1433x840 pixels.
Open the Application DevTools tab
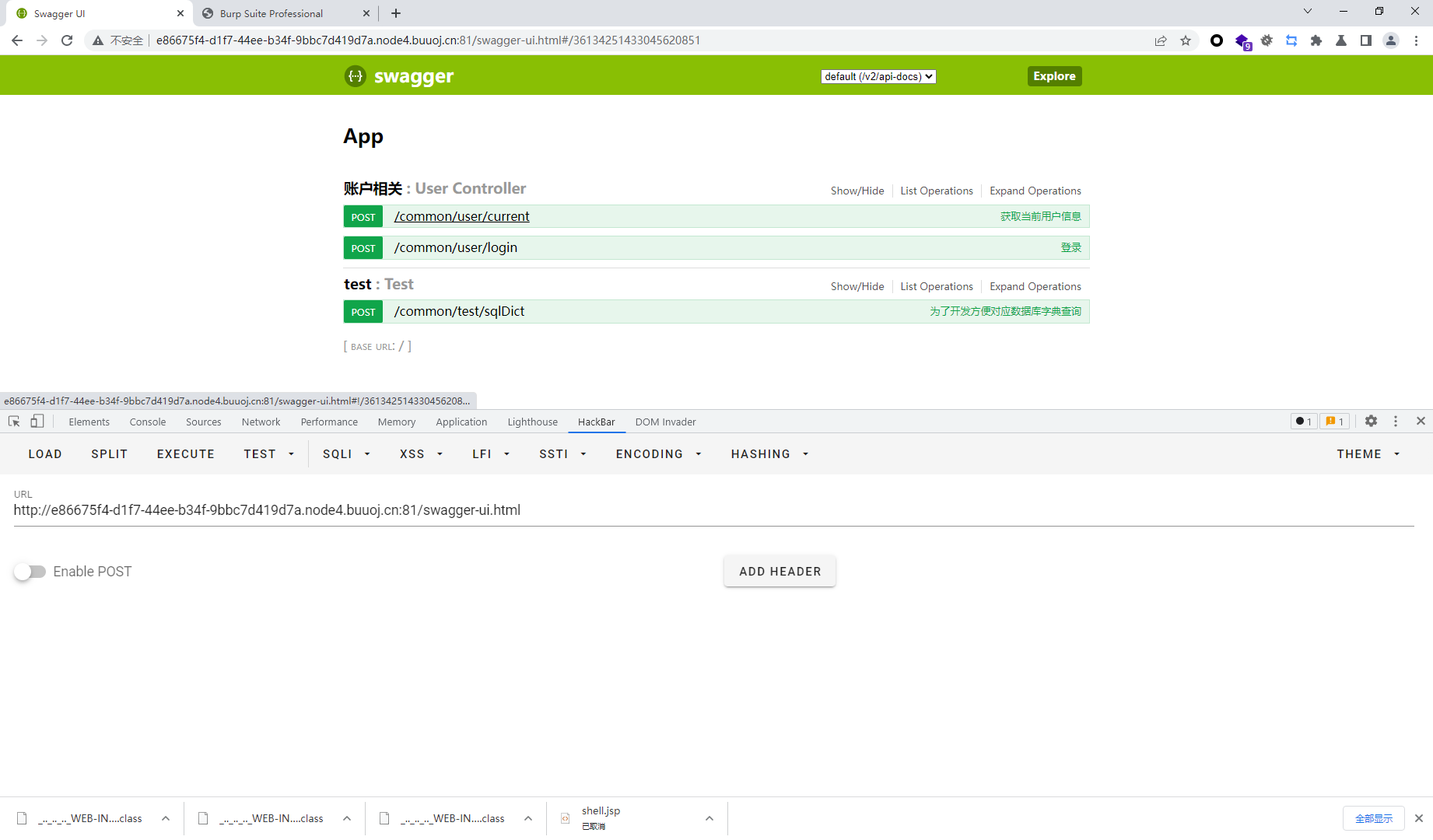[462, 422]
